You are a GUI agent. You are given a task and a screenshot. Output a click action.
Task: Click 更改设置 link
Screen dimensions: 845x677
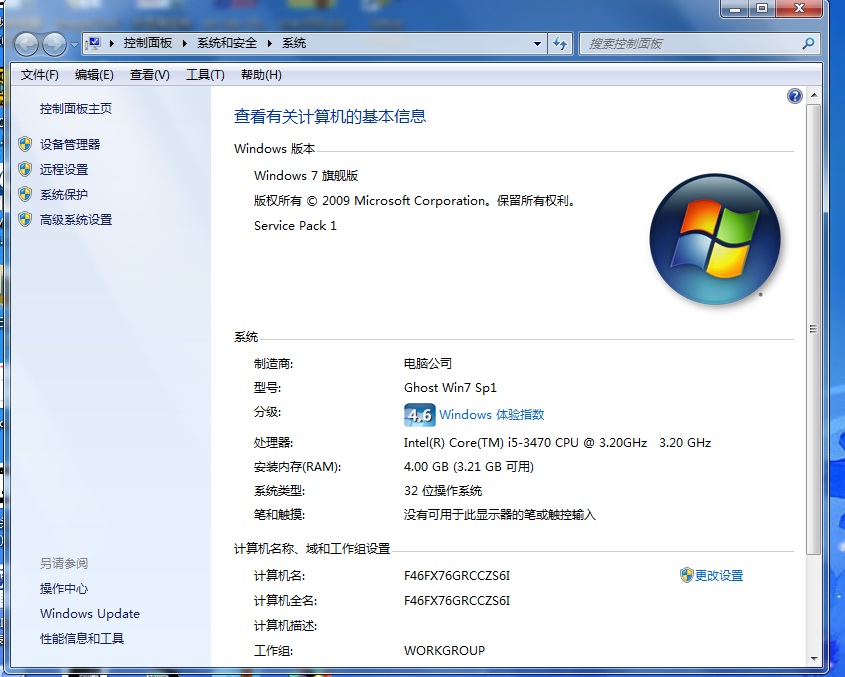click(x=719, y=576)
